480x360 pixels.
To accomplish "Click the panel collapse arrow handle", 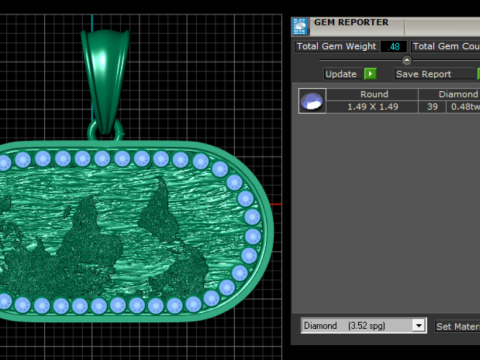I will tap(407, 60).
